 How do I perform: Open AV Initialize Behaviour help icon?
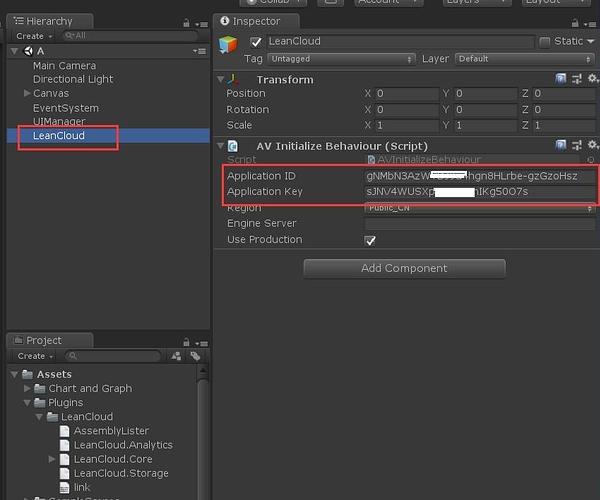(x=561, y=145)
